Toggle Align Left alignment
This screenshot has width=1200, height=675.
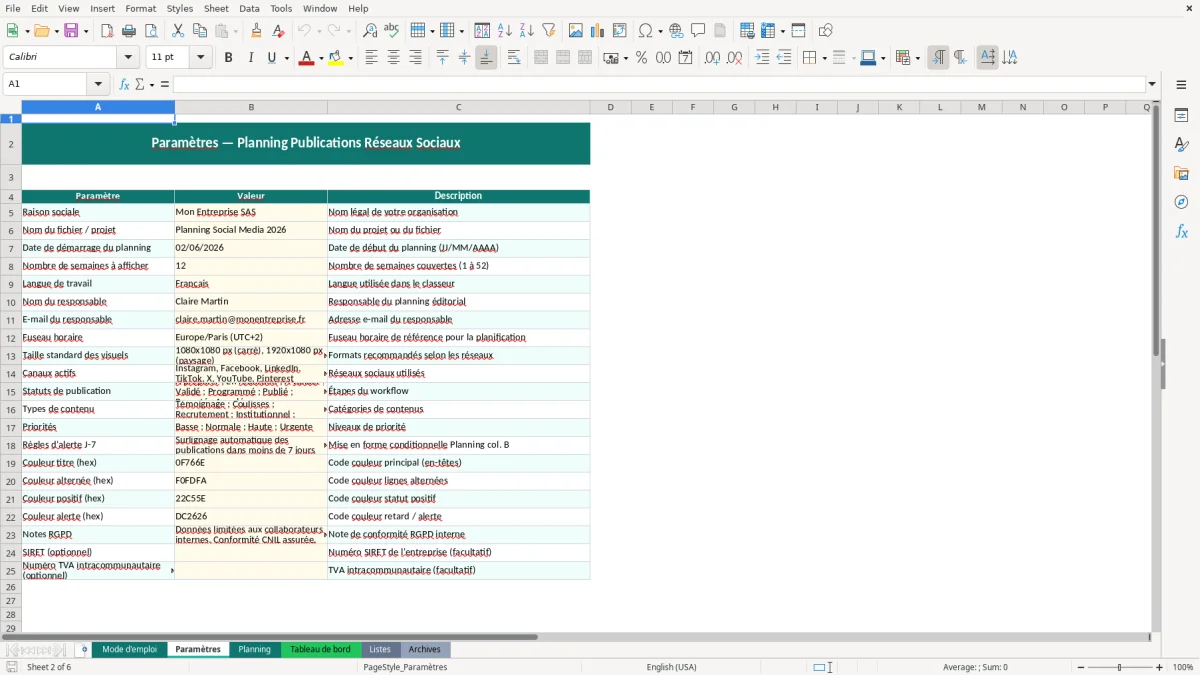tap(371, 58)
